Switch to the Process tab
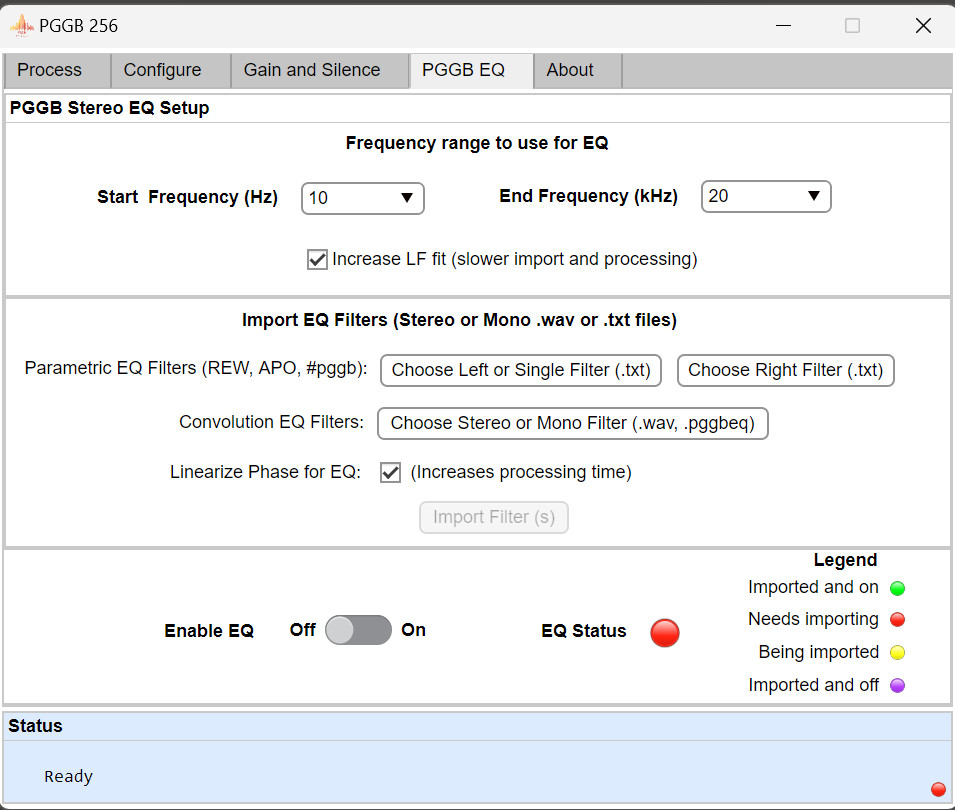The height and width of the screenshot is (810, 955). pyautogui.click(x=50, y=70)
